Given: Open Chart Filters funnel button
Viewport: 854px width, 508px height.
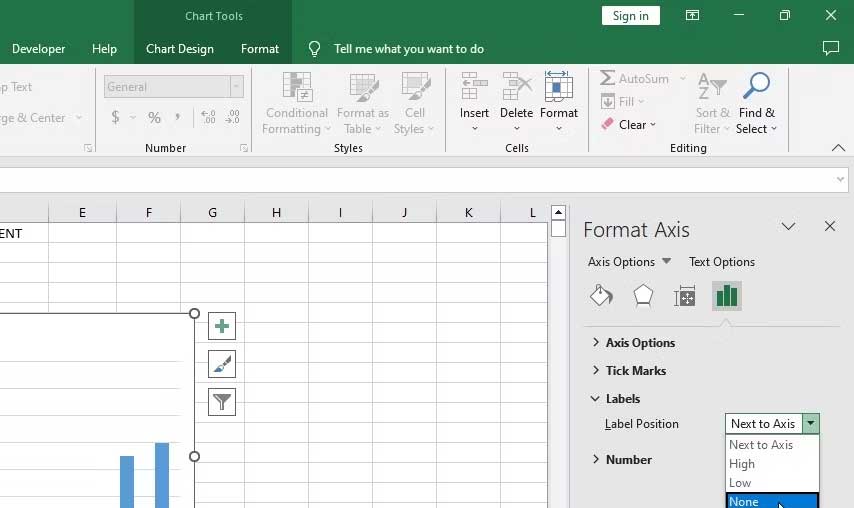Looking at the screenshot, I should 222,402.
